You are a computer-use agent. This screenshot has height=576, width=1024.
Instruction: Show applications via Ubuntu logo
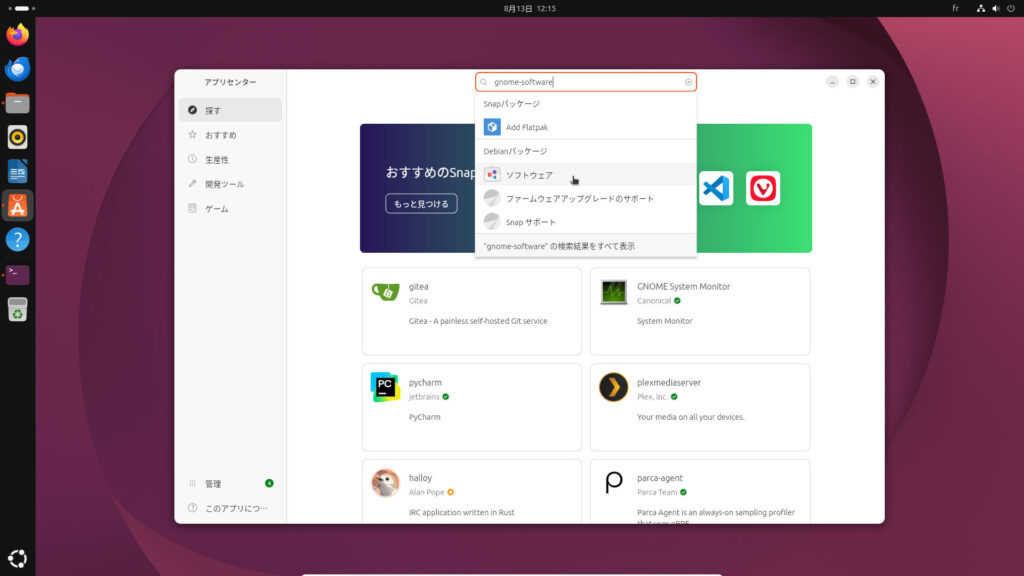(x=18, y=558)
